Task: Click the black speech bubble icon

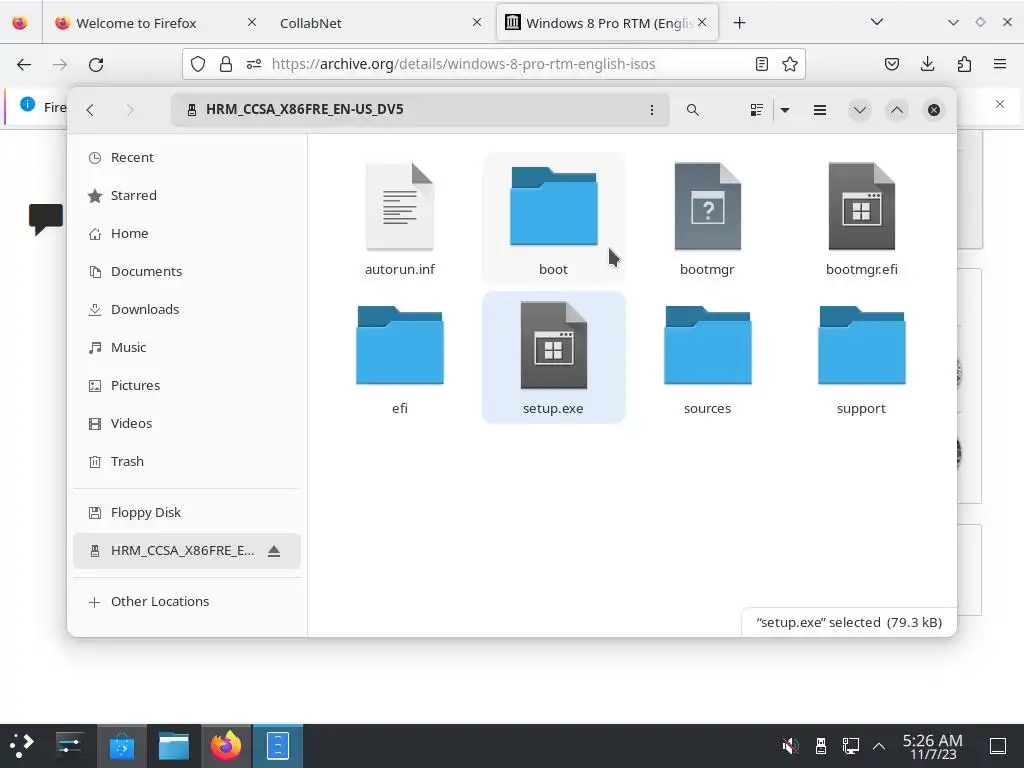Action: point(46,219)
